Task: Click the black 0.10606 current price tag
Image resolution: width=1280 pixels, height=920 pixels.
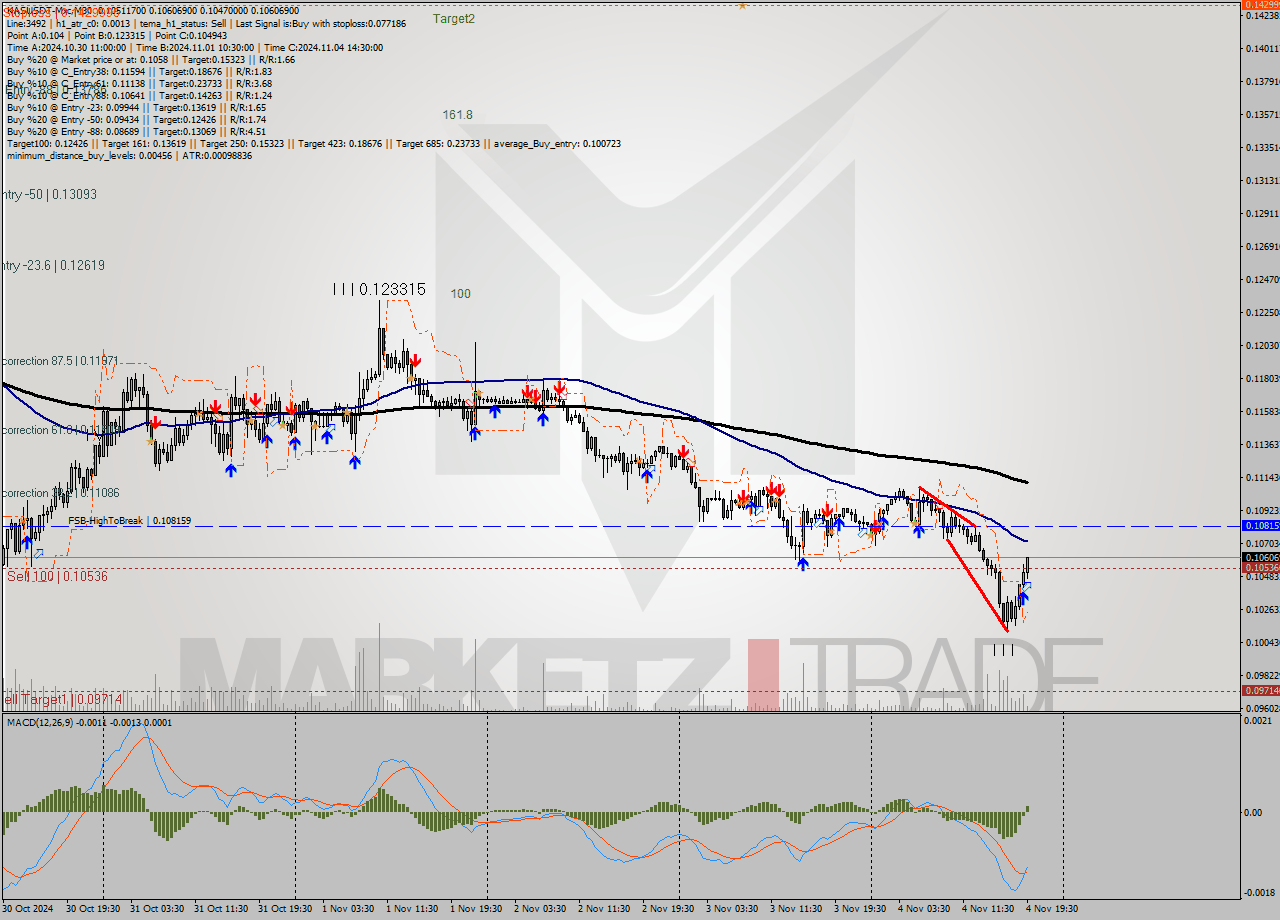Action: [1260, 557]
